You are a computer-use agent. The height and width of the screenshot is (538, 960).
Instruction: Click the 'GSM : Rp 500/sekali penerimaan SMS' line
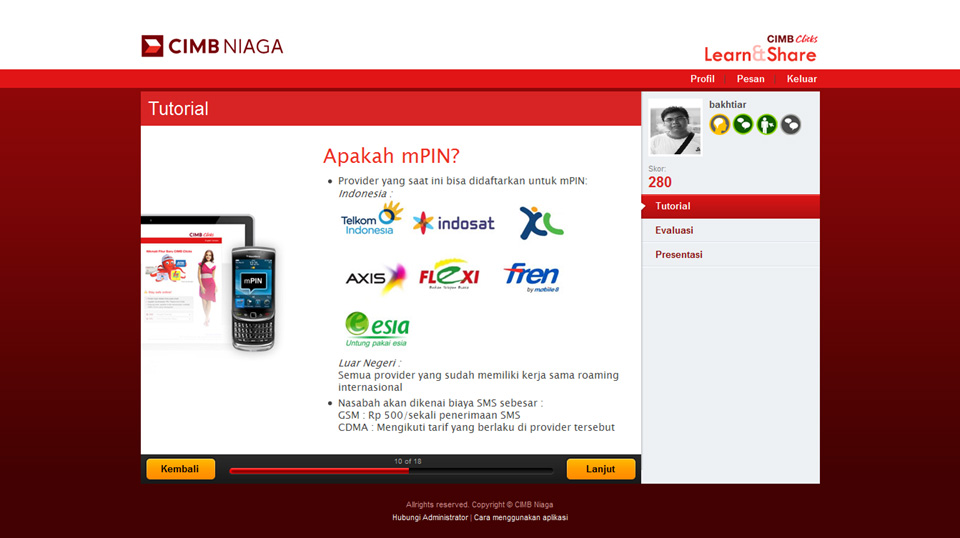pos(429,415)
